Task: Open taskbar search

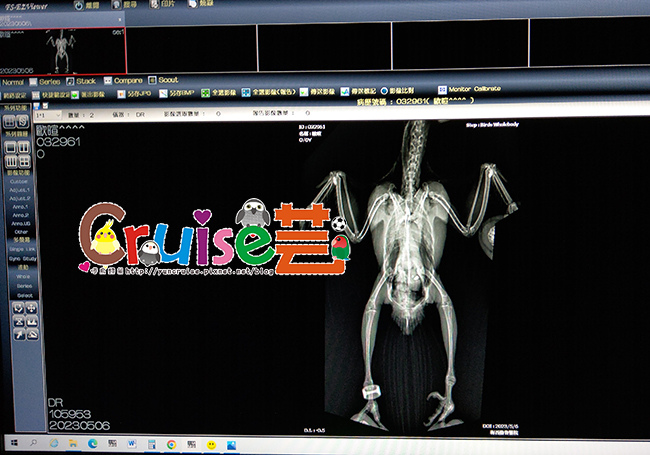Action: coord(34,443)
